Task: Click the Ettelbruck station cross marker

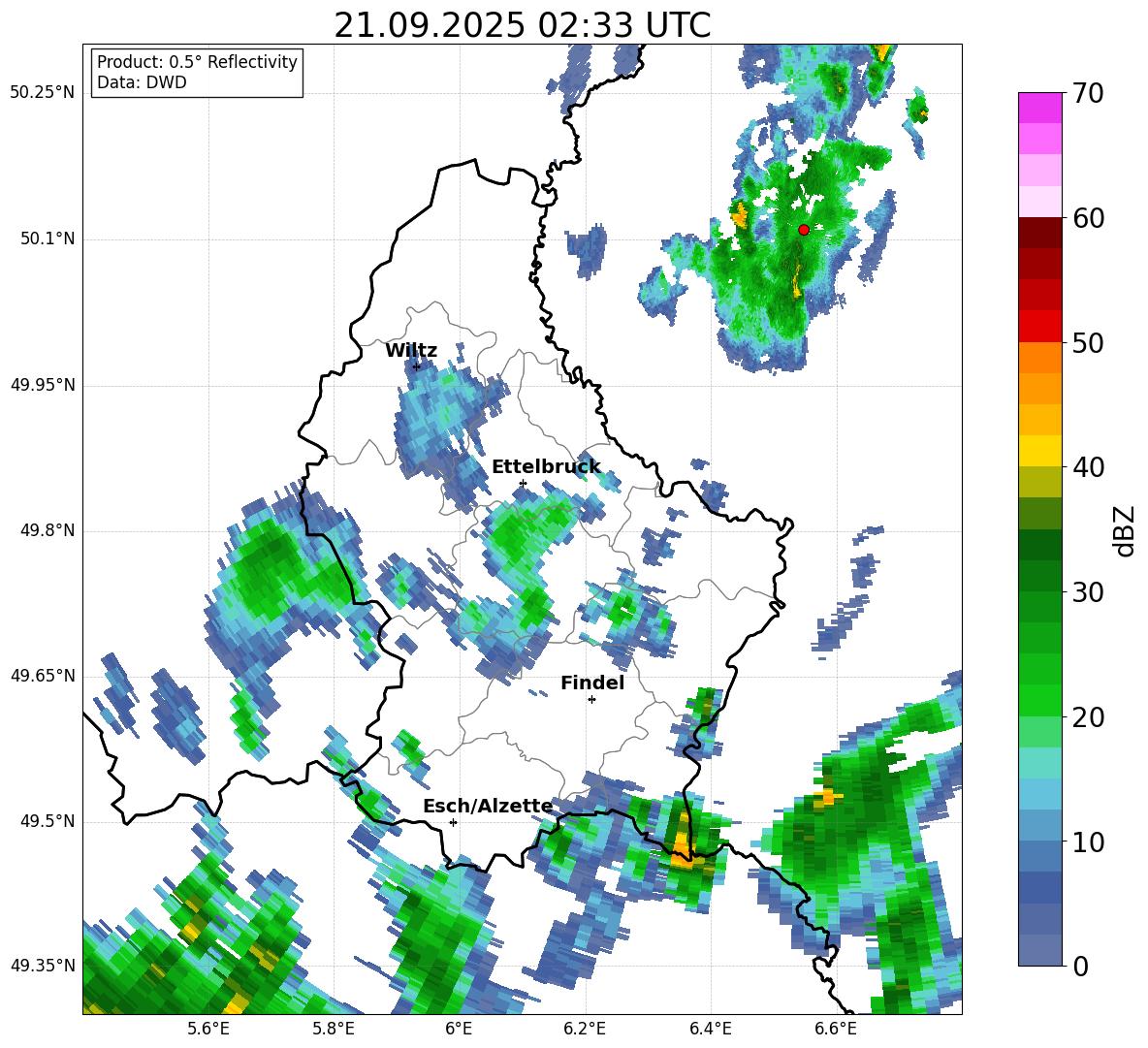Action: pyautogui.click(x=523, y=483)
